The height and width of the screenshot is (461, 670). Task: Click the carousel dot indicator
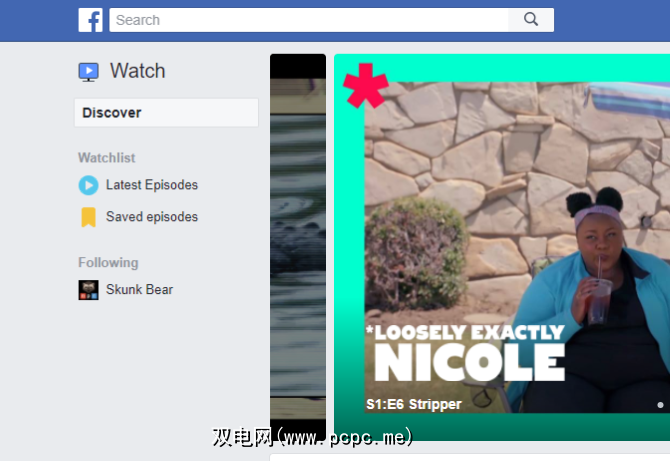pos(660,405)
